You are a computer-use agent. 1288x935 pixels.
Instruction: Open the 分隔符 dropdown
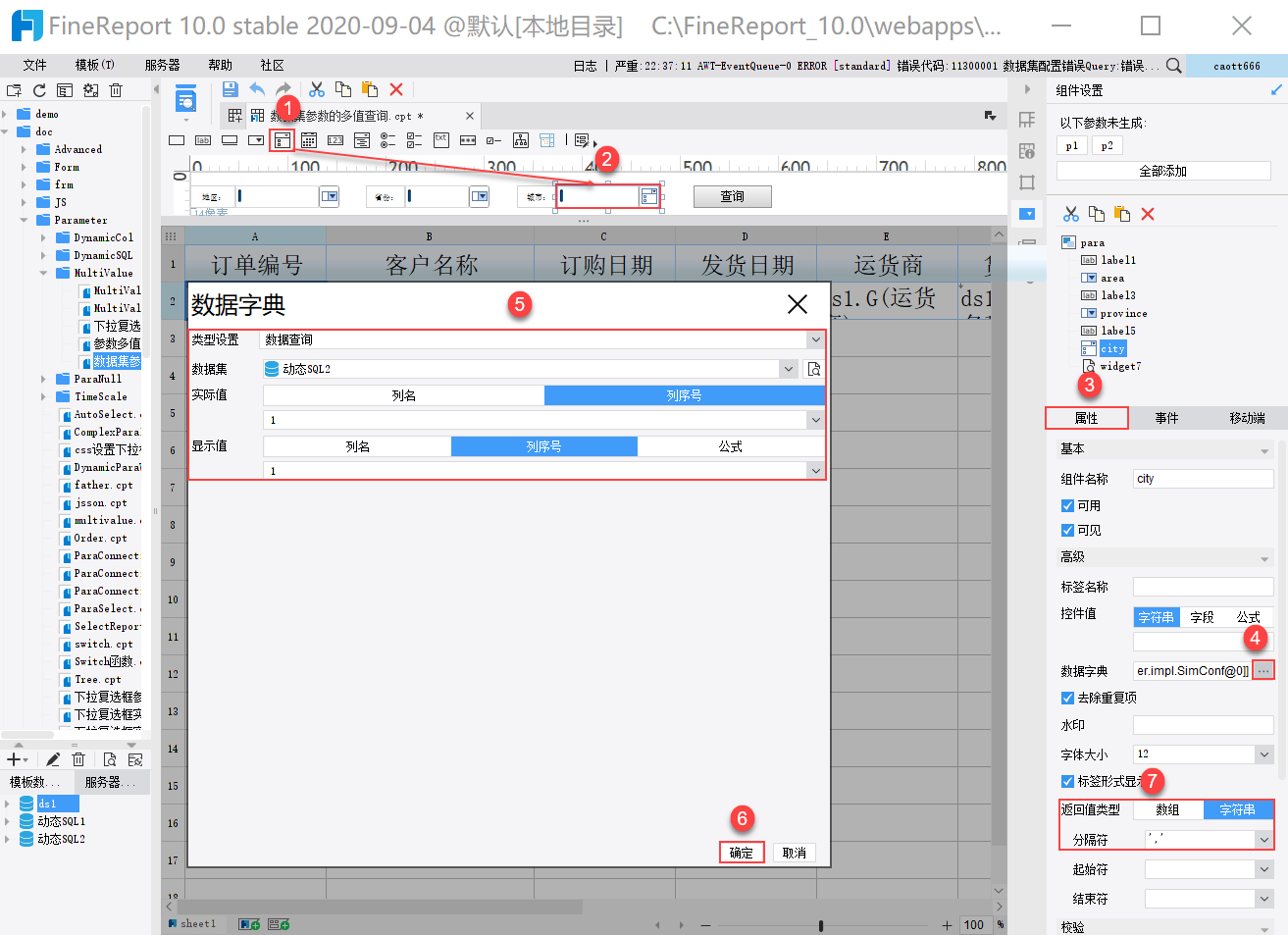[x=1264, y=840]
